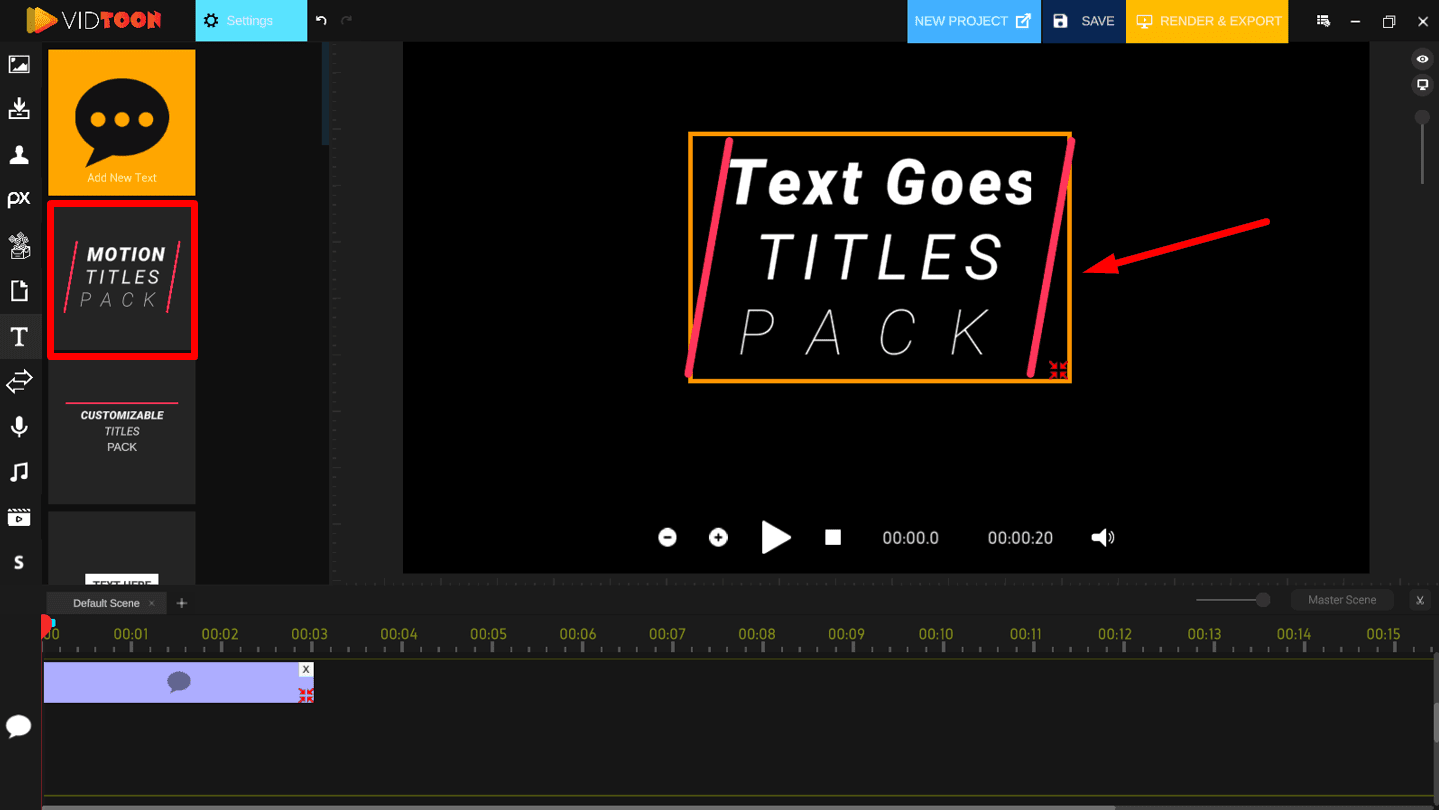Click the import download icon in sidebar
Screen dimensions: 1439x810
pyautogui.click(x=19, y=109)
